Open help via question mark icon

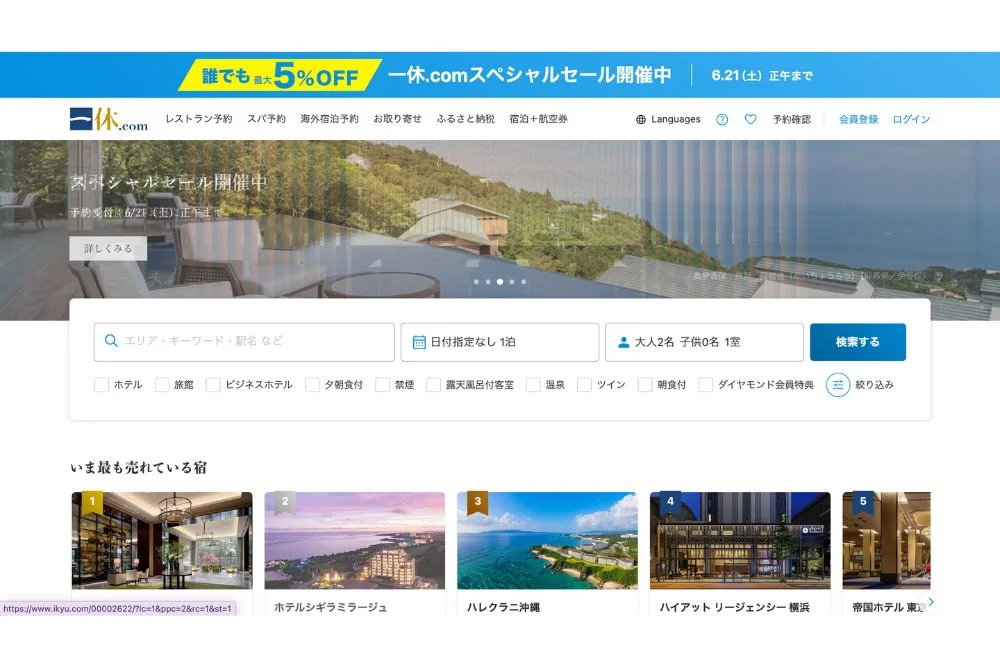click(x=722, y=119)
